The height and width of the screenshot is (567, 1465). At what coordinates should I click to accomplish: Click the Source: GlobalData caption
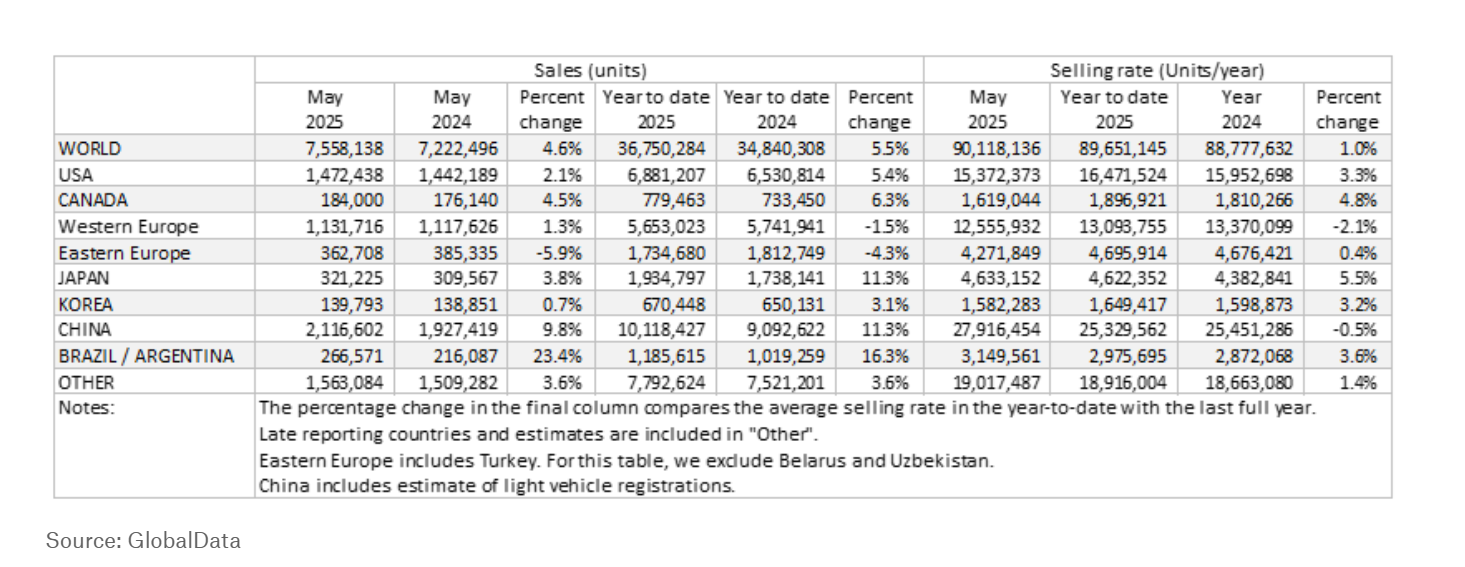click(x=143, y=540)
